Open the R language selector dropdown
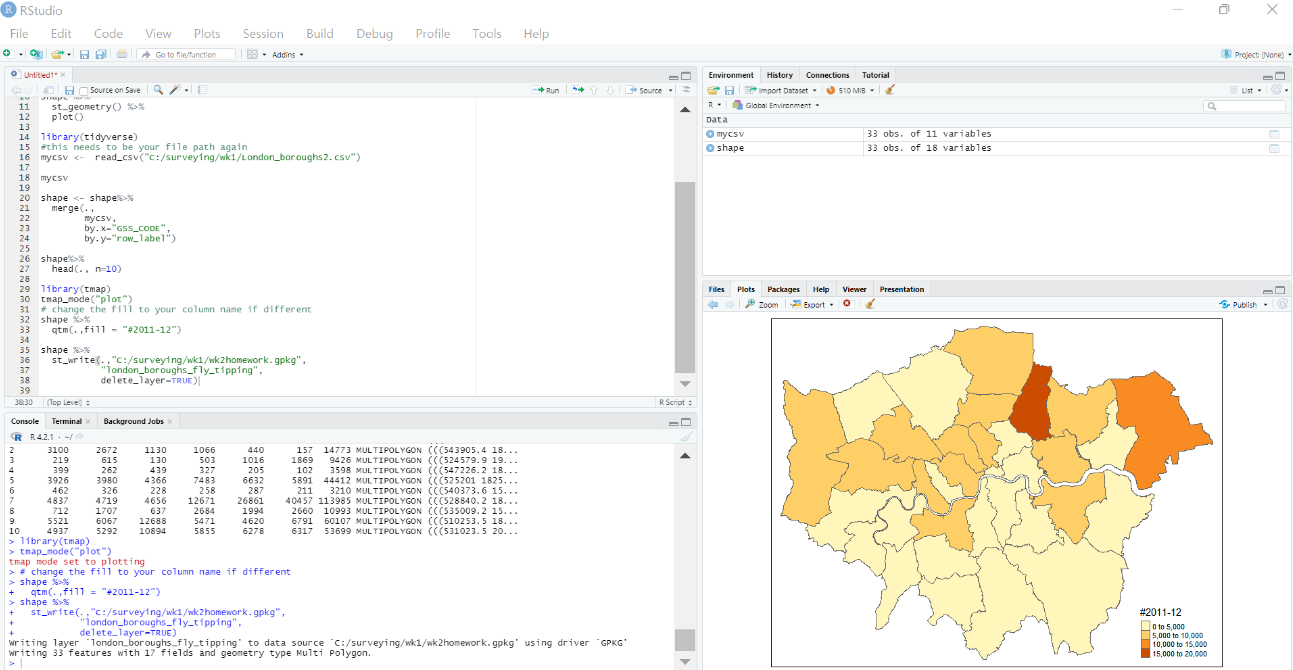 pyautogui.click(x=714, y=105)
